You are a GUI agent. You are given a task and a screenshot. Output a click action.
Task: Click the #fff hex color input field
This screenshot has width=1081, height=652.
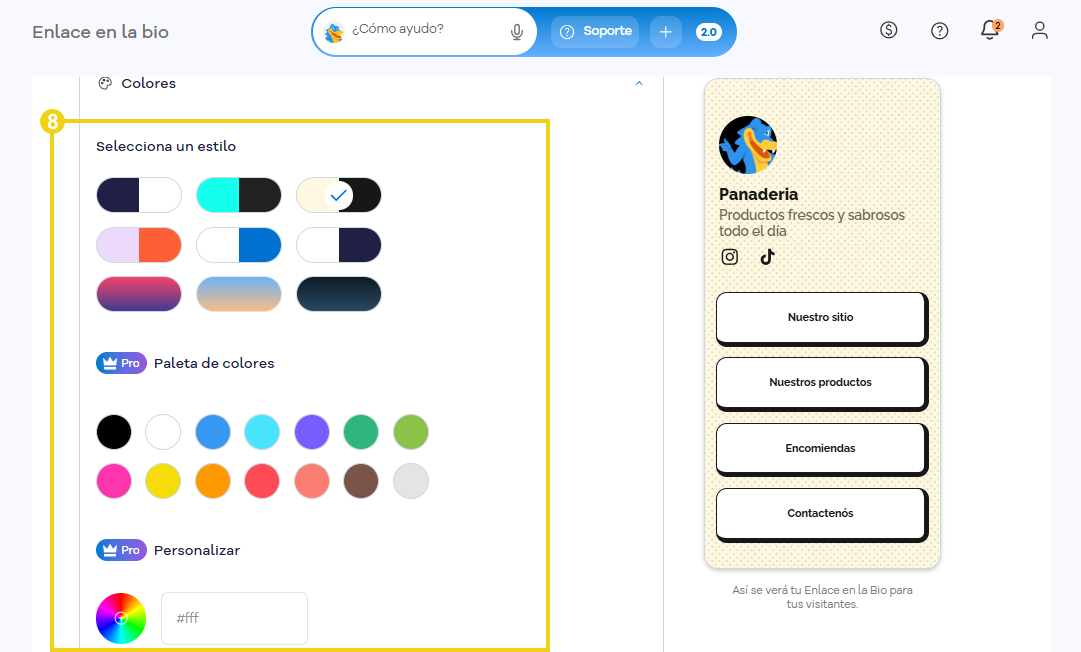[234, 618]
